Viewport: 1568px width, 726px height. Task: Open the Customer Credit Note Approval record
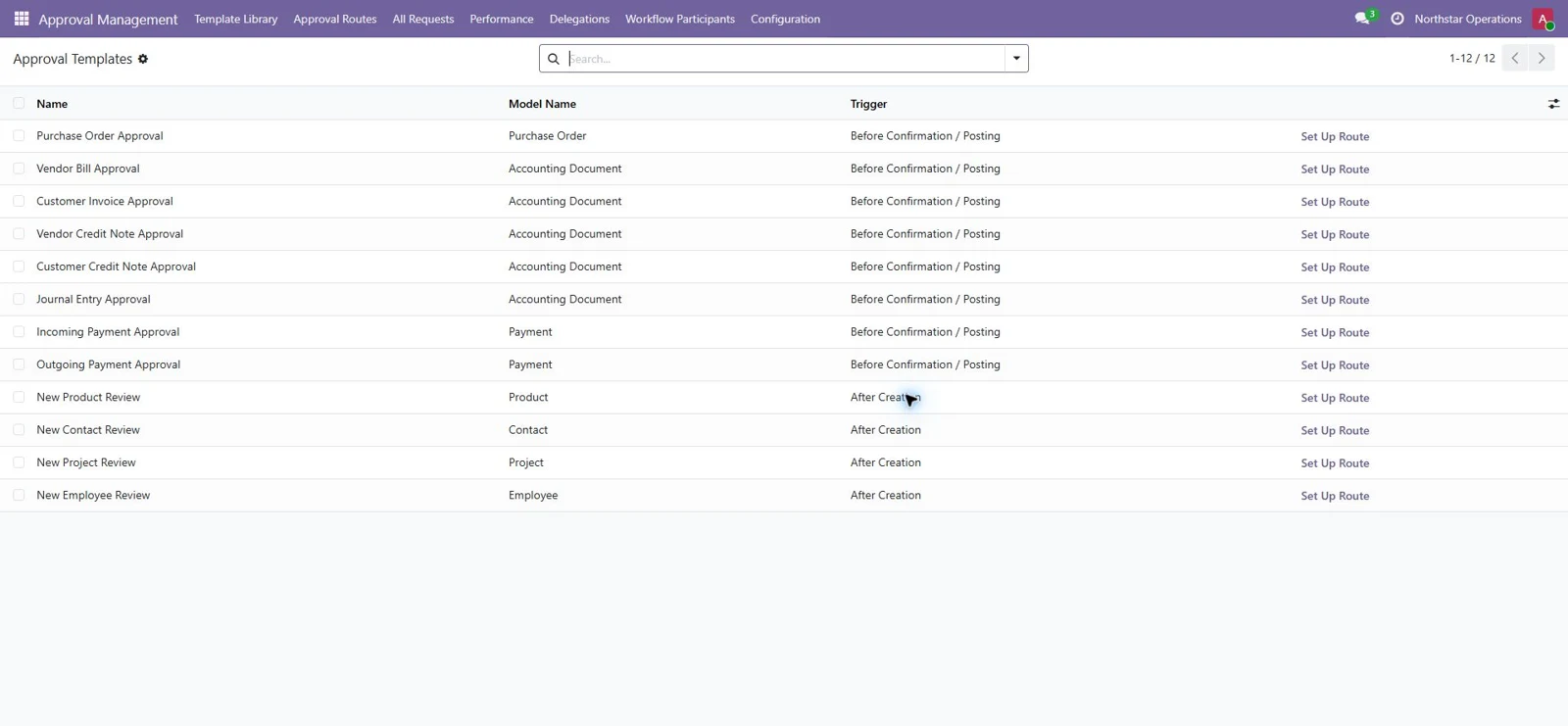pyautogui.click(x=116, y=266)
